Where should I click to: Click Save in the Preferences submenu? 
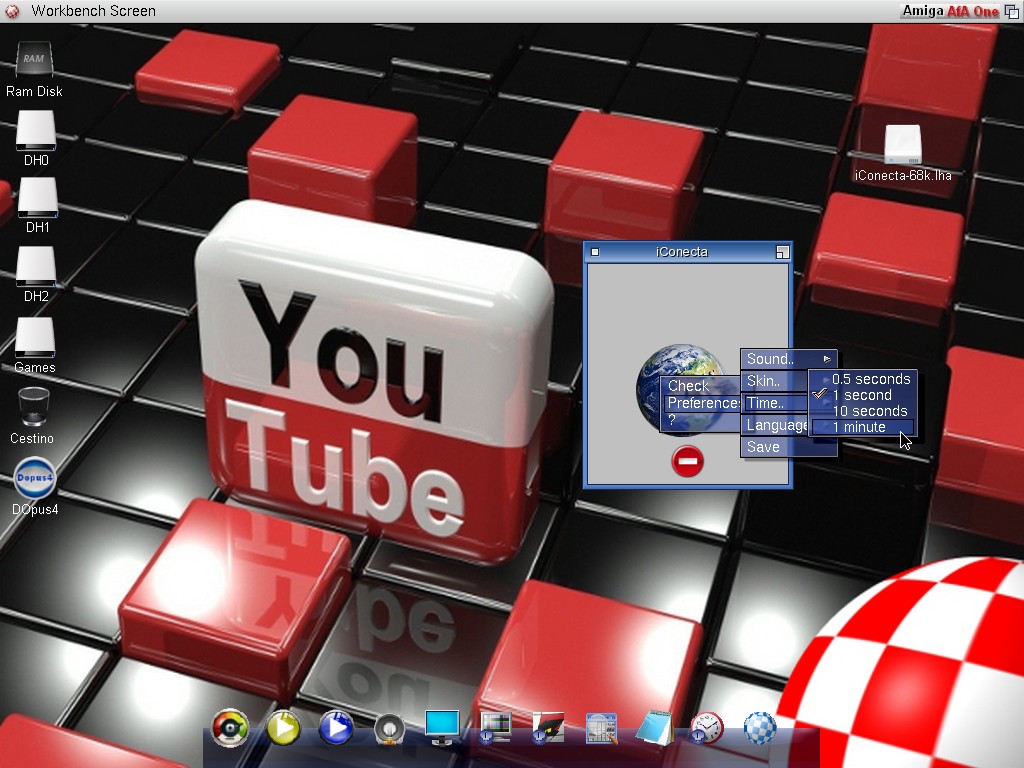pyautogui.click(x=763, y=447)
